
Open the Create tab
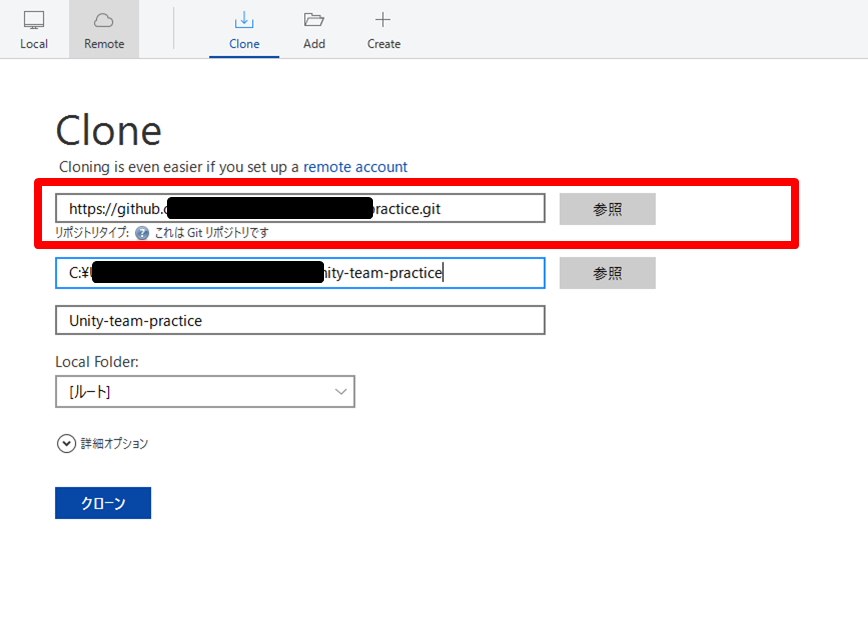pyautogui.click(x=384, y=29)
